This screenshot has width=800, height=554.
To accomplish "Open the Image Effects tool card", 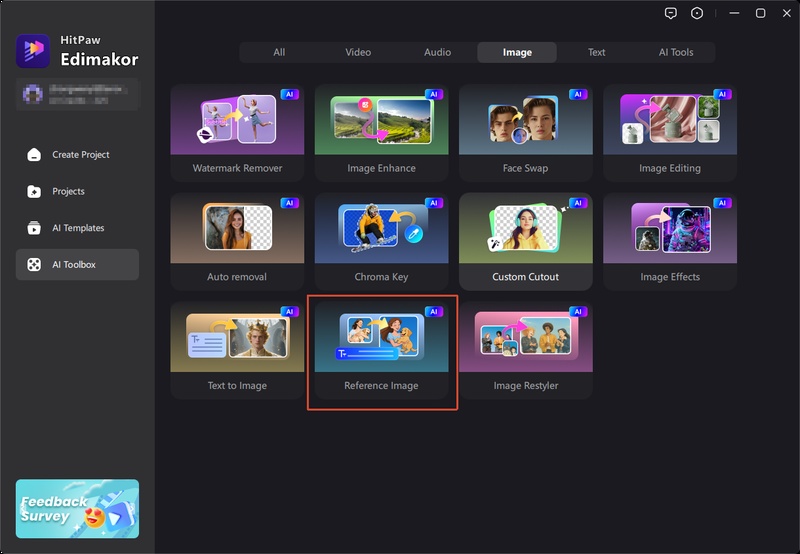I will (670, 241).
